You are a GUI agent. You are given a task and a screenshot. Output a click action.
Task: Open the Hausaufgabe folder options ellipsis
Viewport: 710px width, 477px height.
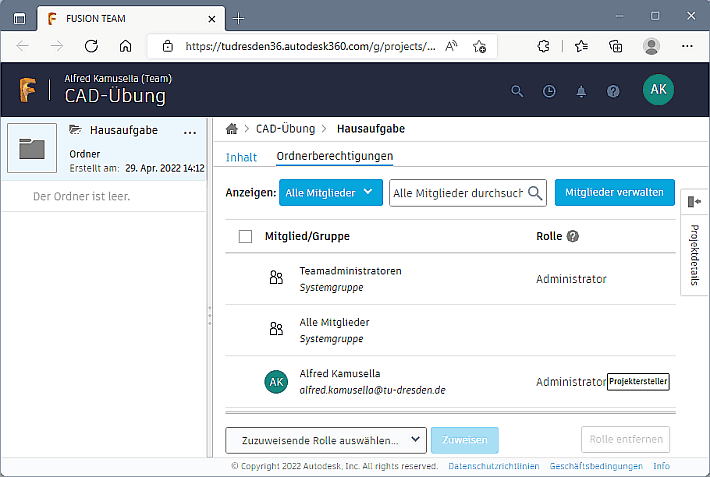[x=190, y=131]
